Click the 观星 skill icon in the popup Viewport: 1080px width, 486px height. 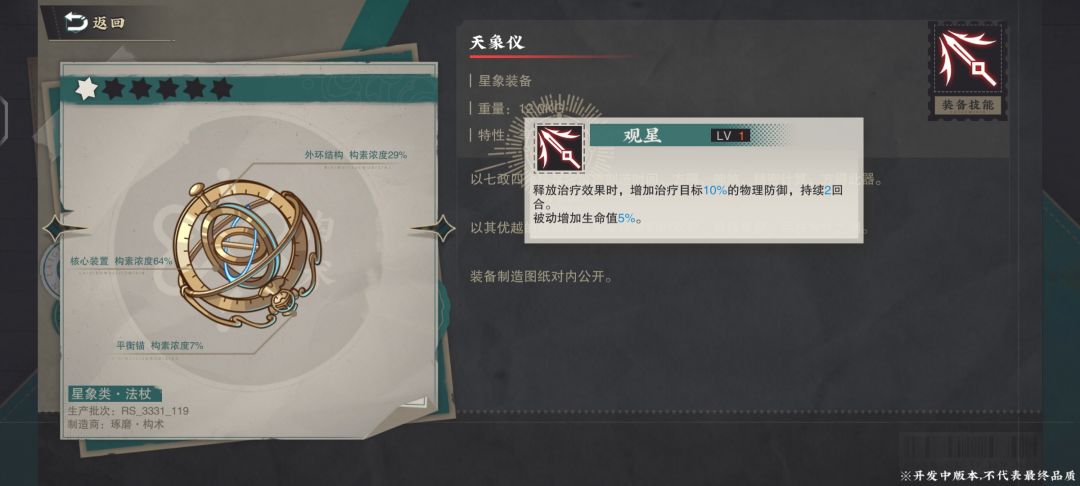coord(558,147)
